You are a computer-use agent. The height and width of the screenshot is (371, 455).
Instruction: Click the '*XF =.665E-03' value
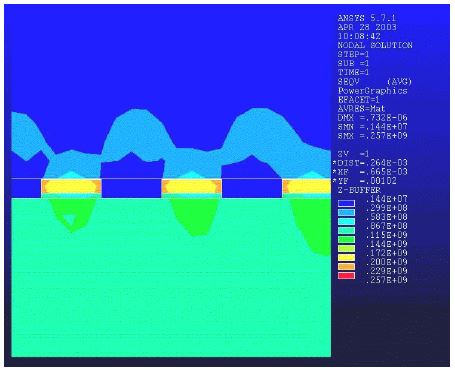coord(370,172)
